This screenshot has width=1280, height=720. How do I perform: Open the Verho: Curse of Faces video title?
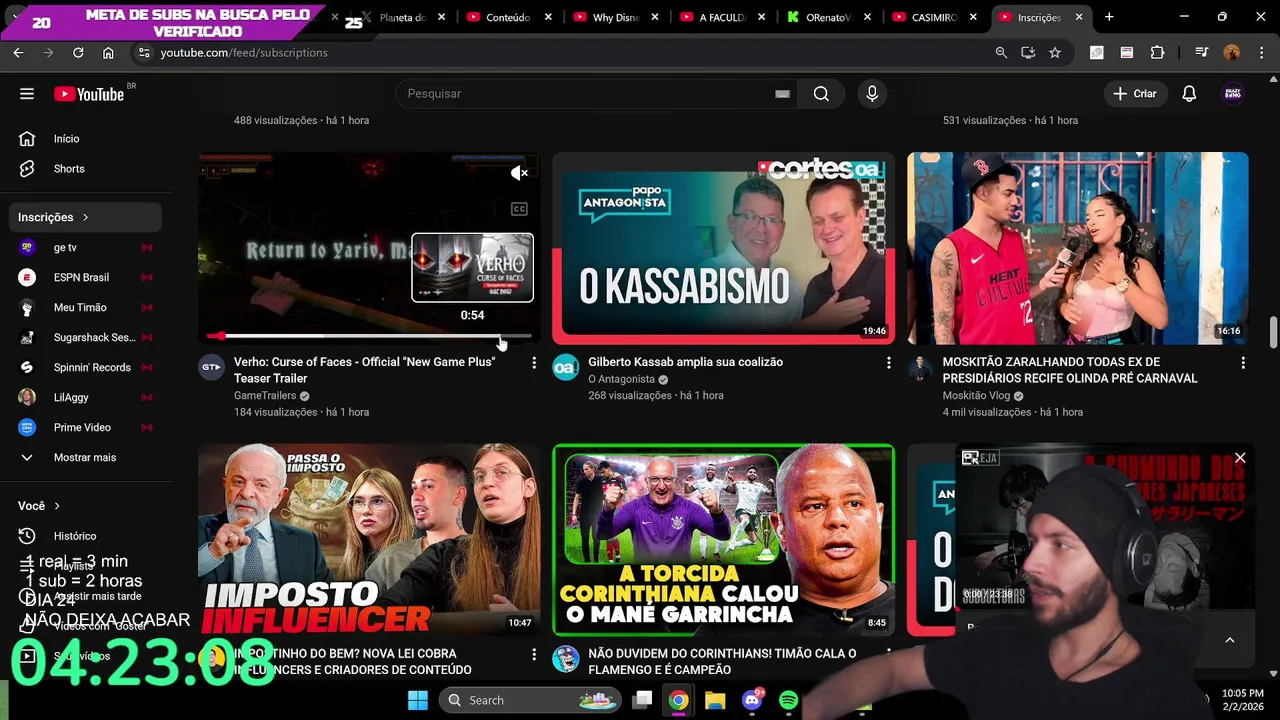click(364, 370)
